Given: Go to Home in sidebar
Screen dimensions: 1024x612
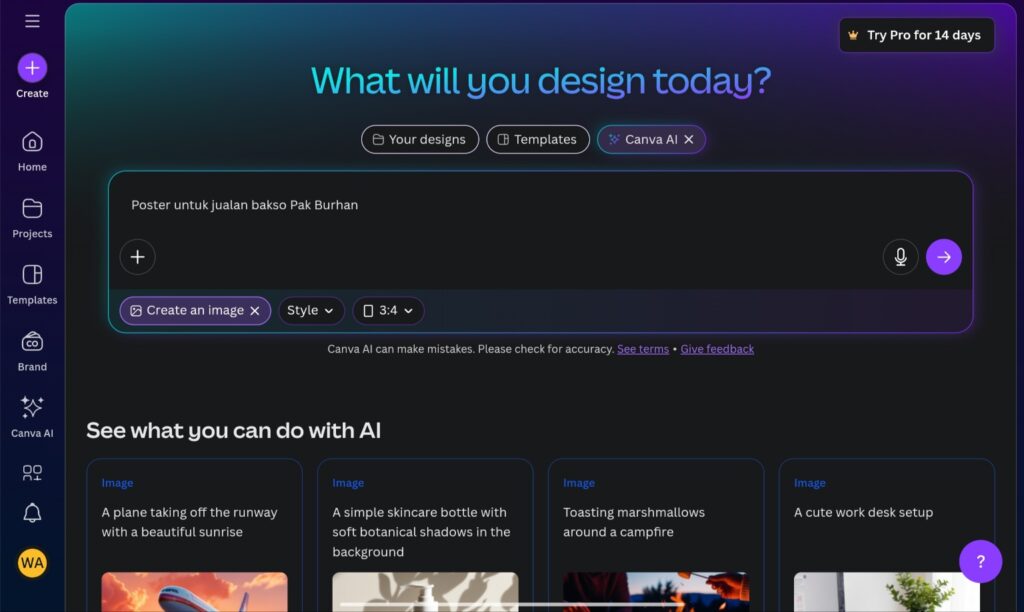Looking at the screenshot, I should pyautogui.click(x=32, y=152).
